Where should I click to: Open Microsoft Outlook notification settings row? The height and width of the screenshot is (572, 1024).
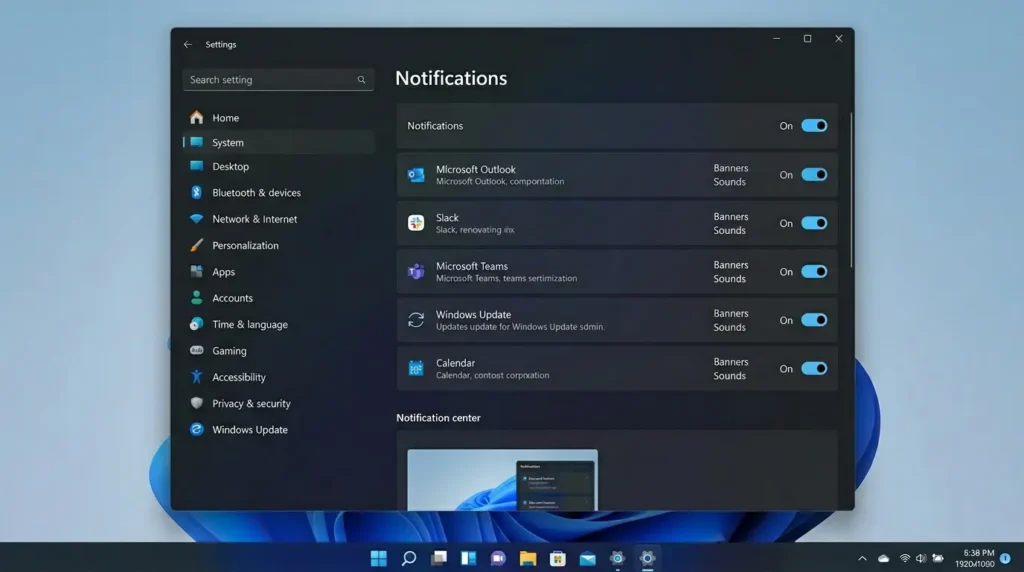click(x=617, y=175)
